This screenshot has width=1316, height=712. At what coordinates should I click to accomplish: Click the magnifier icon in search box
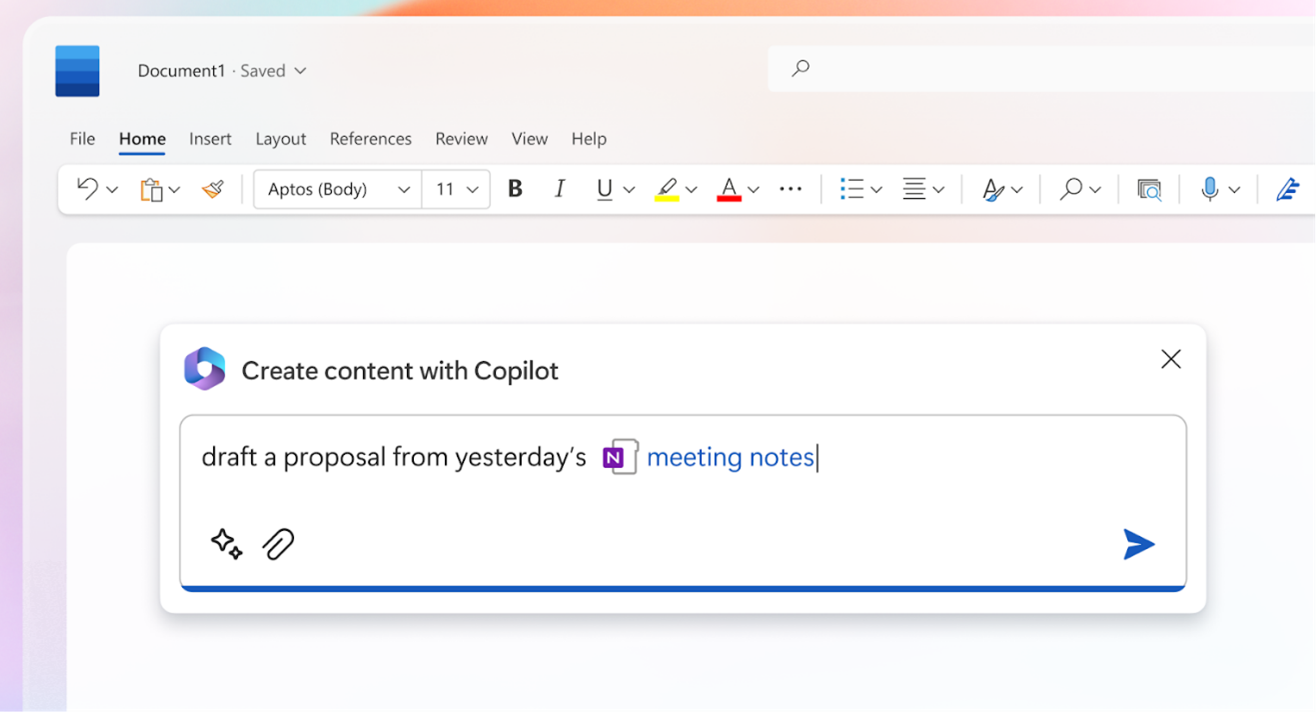pyautogui.click(x=800, y=69)
